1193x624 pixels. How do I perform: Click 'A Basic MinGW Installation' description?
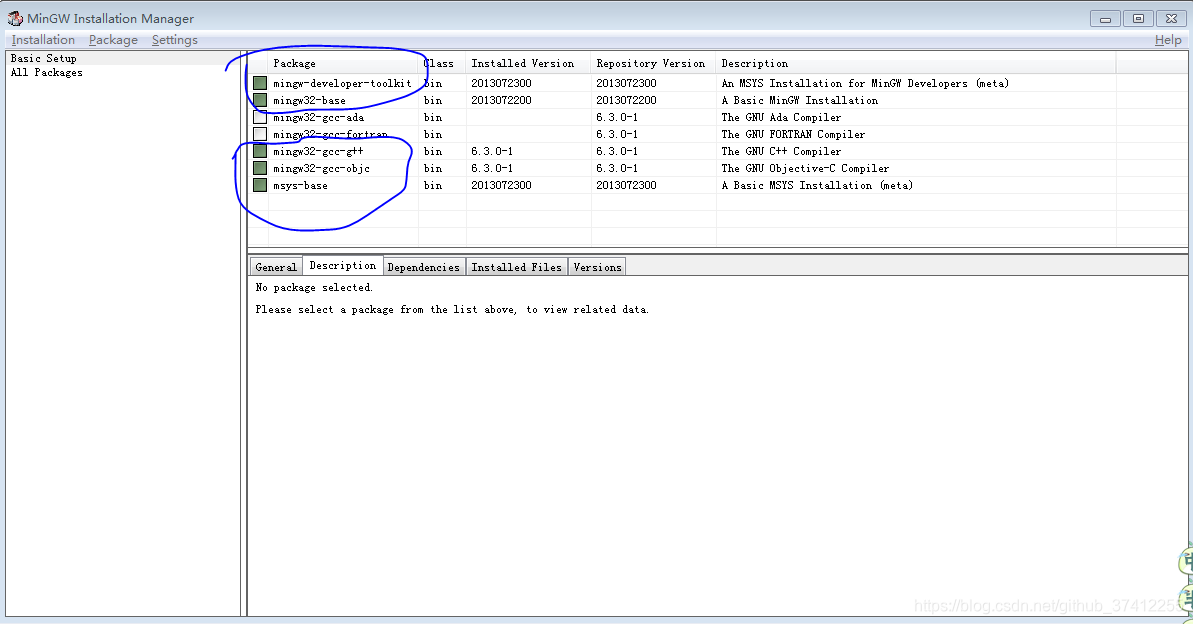pyautogui.click(x=800, y=100)
